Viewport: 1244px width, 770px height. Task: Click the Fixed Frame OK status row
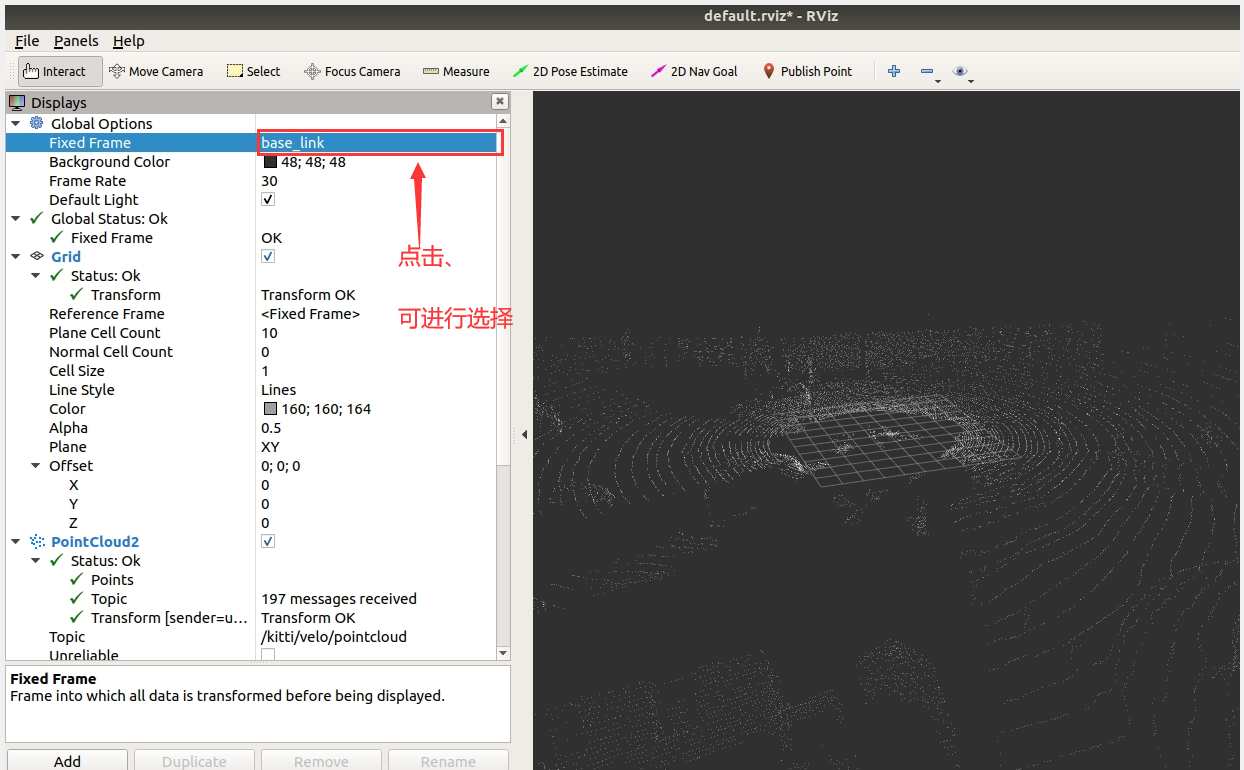tap(251, 238)
